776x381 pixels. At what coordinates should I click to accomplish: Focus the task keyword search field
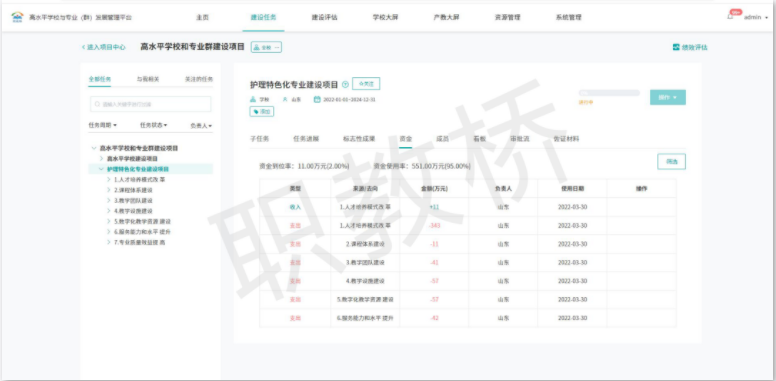click(150, 104)
